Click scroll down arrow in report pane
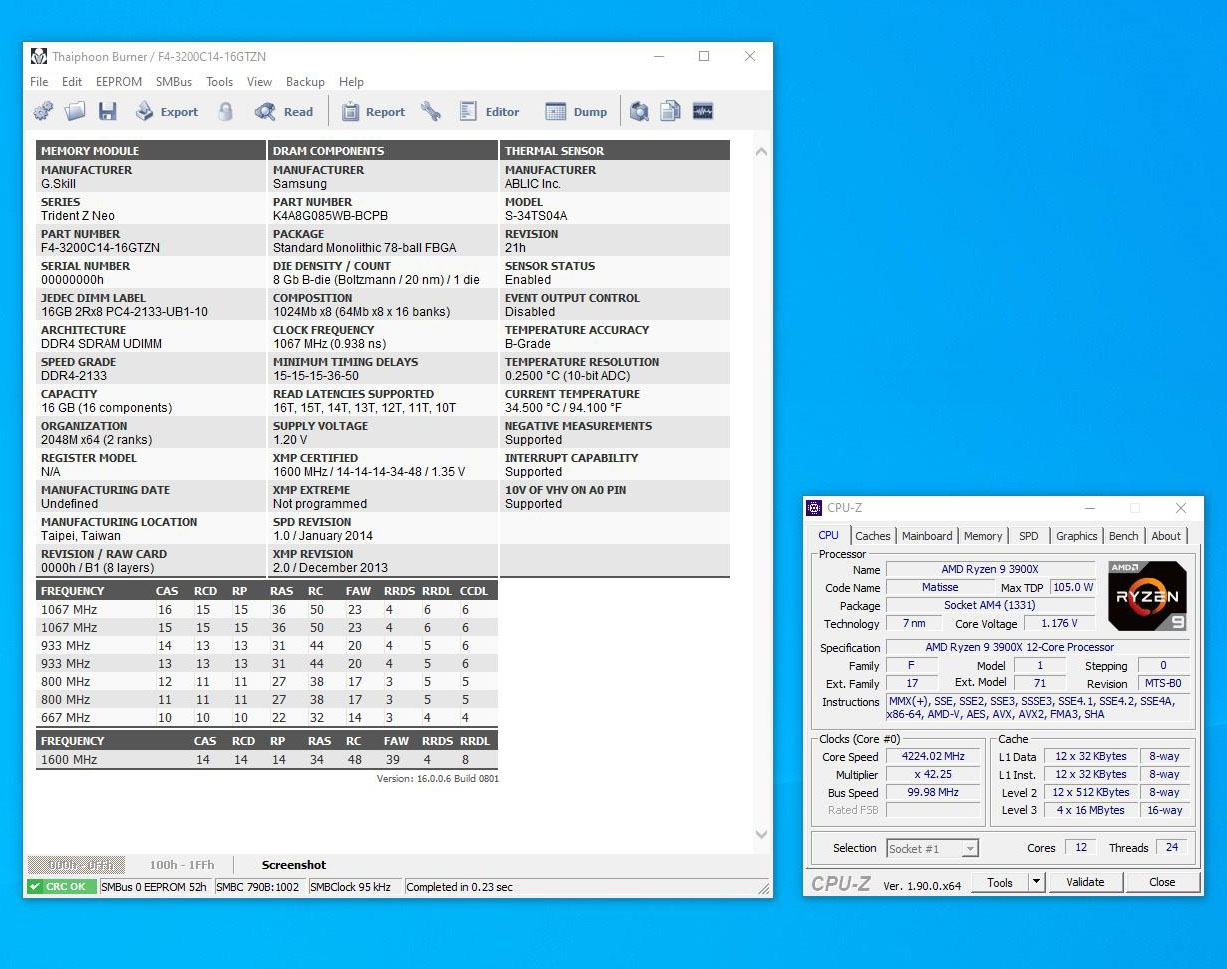The height and width of the screenshot is (969, 1227). pos(762,834)
